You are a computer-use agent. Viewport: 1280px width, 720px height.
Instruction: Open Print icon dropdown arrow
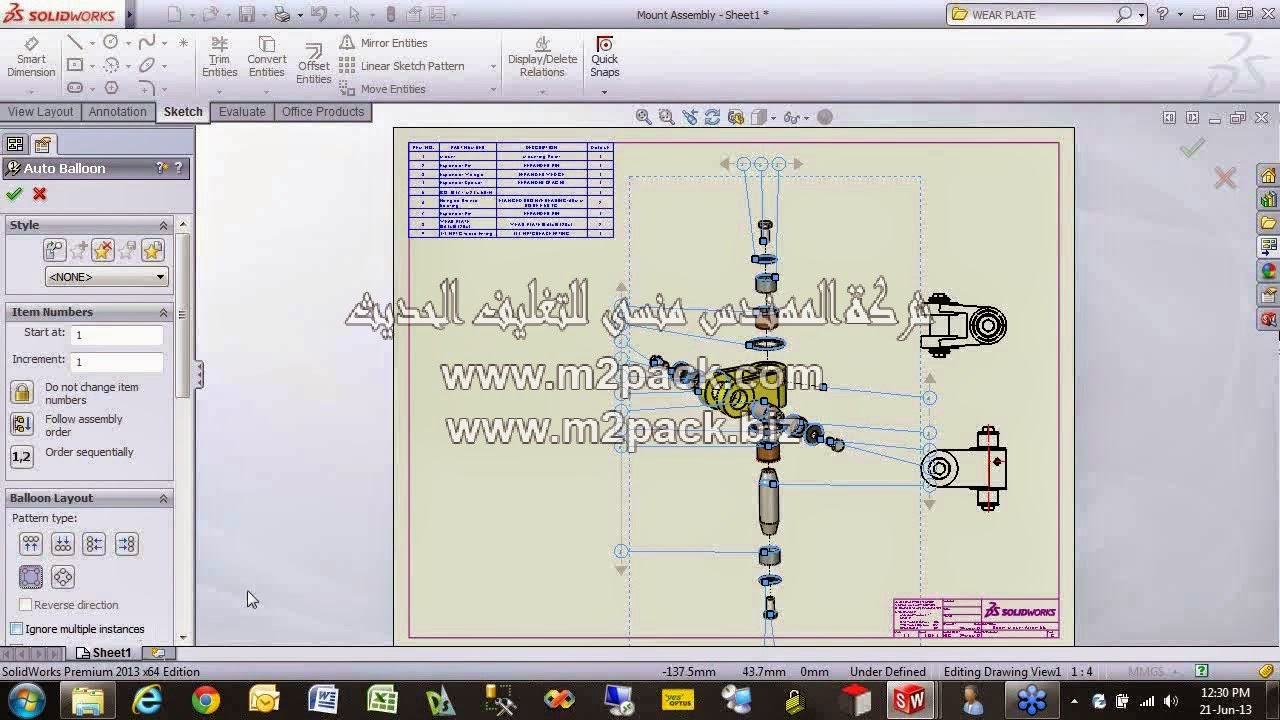coord(298,15)
